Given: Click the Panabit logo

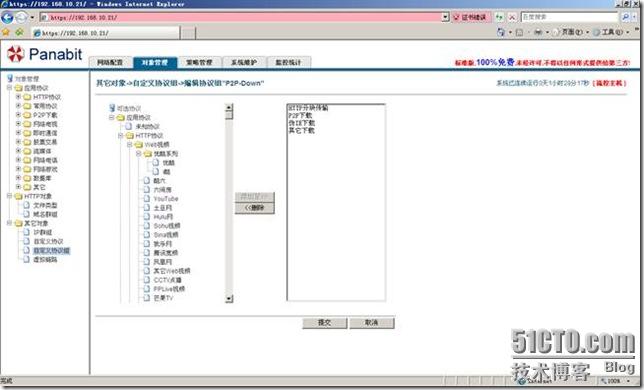Looking at the screenshot, I should (44, 54).
